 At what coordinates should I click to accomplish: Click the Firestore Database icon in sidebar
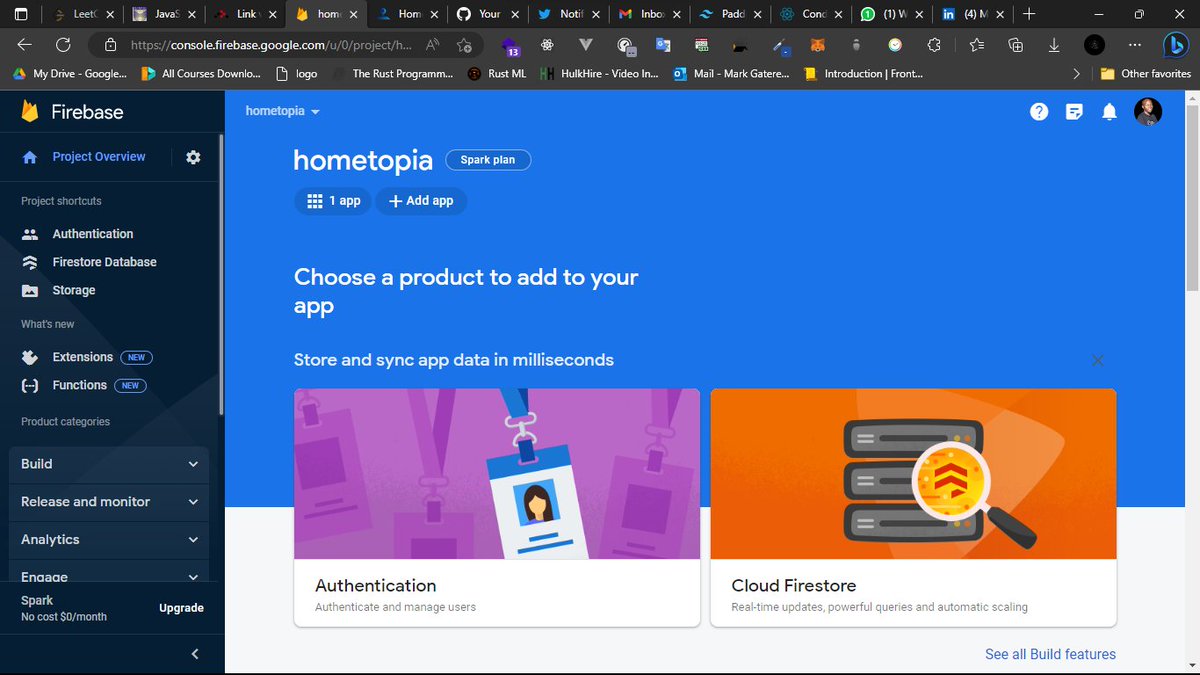point(30,262)
